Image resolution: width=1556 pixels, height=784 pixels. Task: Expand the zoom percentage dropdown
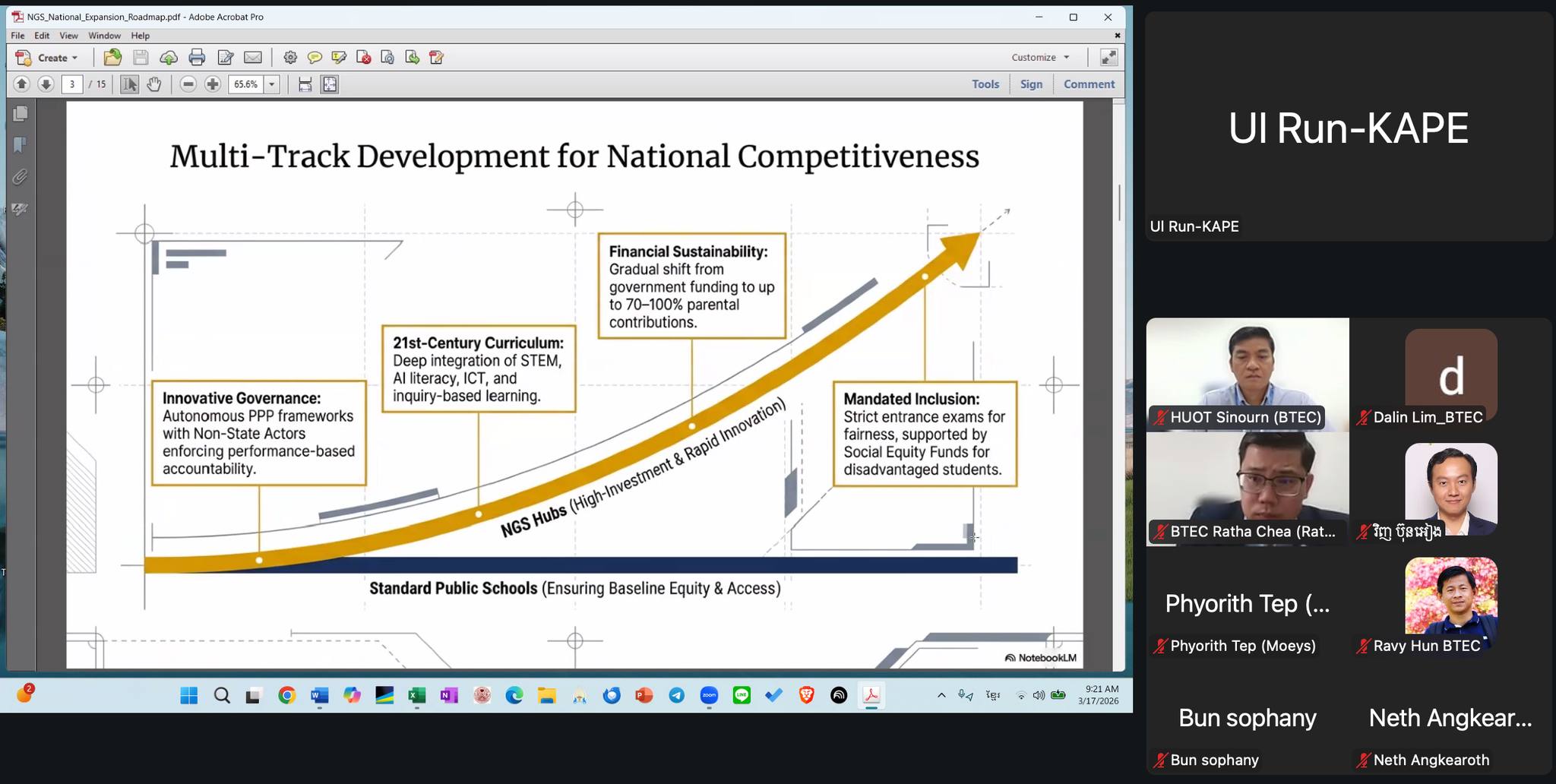tap(272, 84)
